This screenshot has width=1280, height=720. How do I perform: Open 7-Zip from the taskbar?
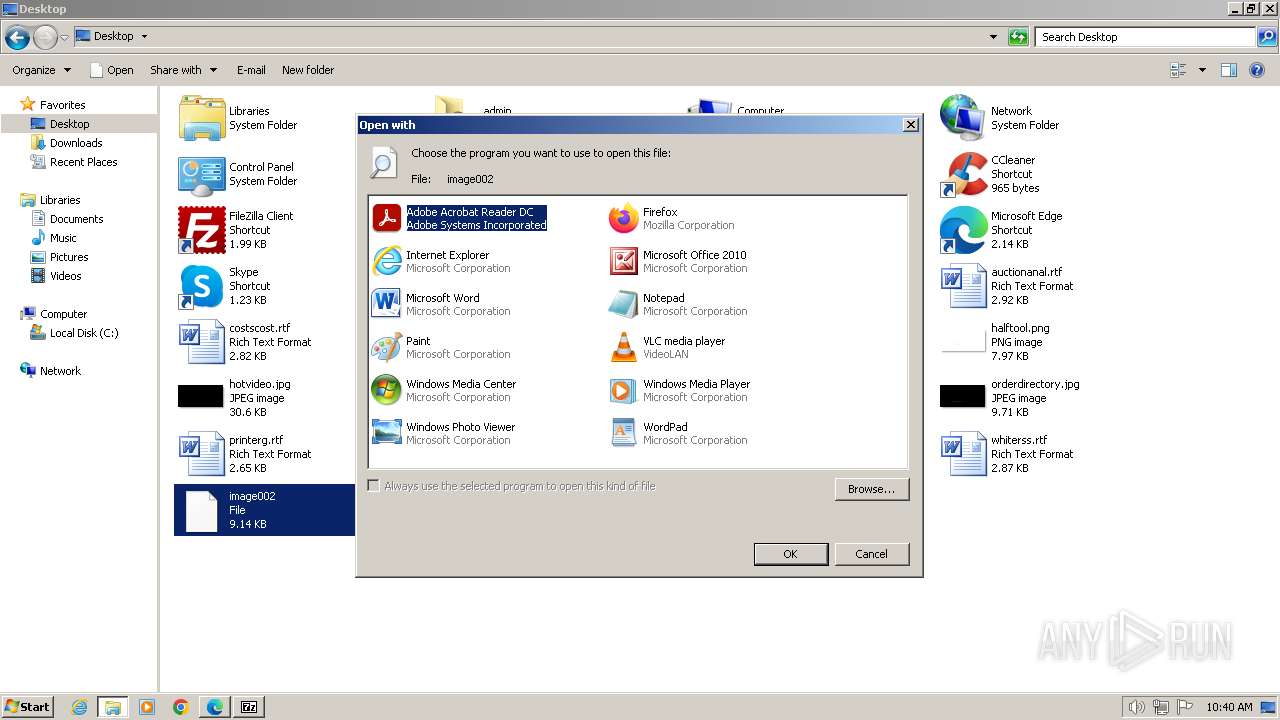[x=249, y=707]
